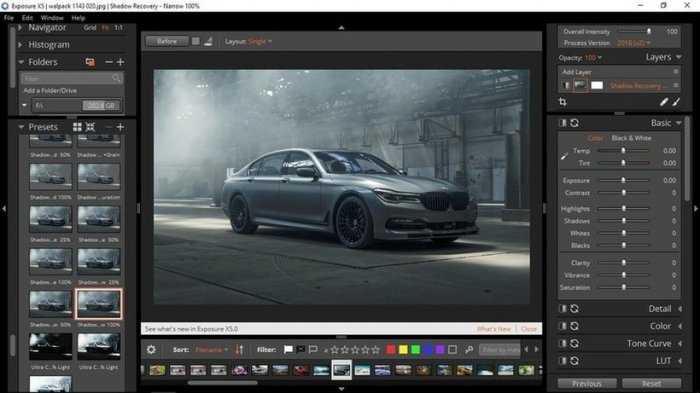Add a folder with the Folders plus
Image resolution: width=700 pixels, height=393 pixels.
(x=120, y=62)
